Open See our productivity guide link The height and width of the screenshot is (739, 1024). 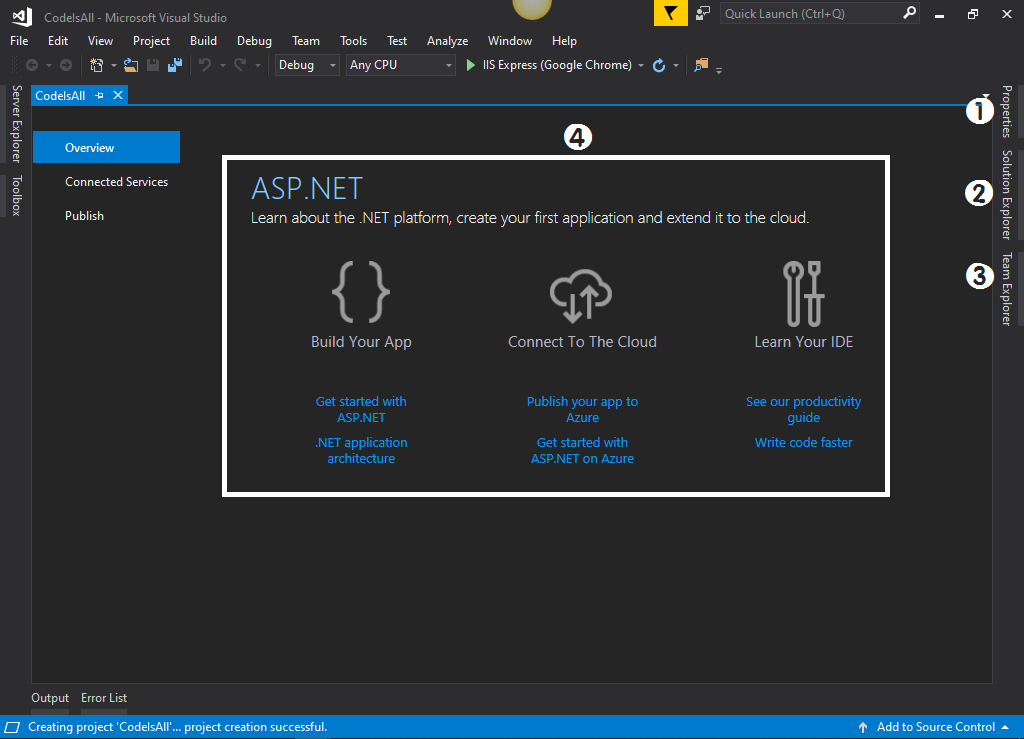point(803,409)
